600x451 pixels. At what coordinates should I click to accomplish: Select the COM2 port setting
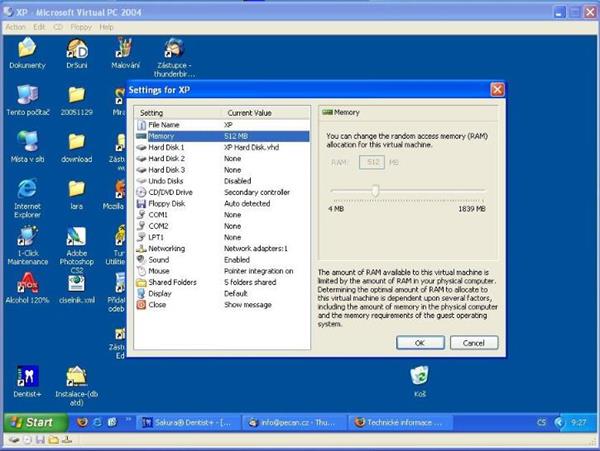click(x=222, y=226)
